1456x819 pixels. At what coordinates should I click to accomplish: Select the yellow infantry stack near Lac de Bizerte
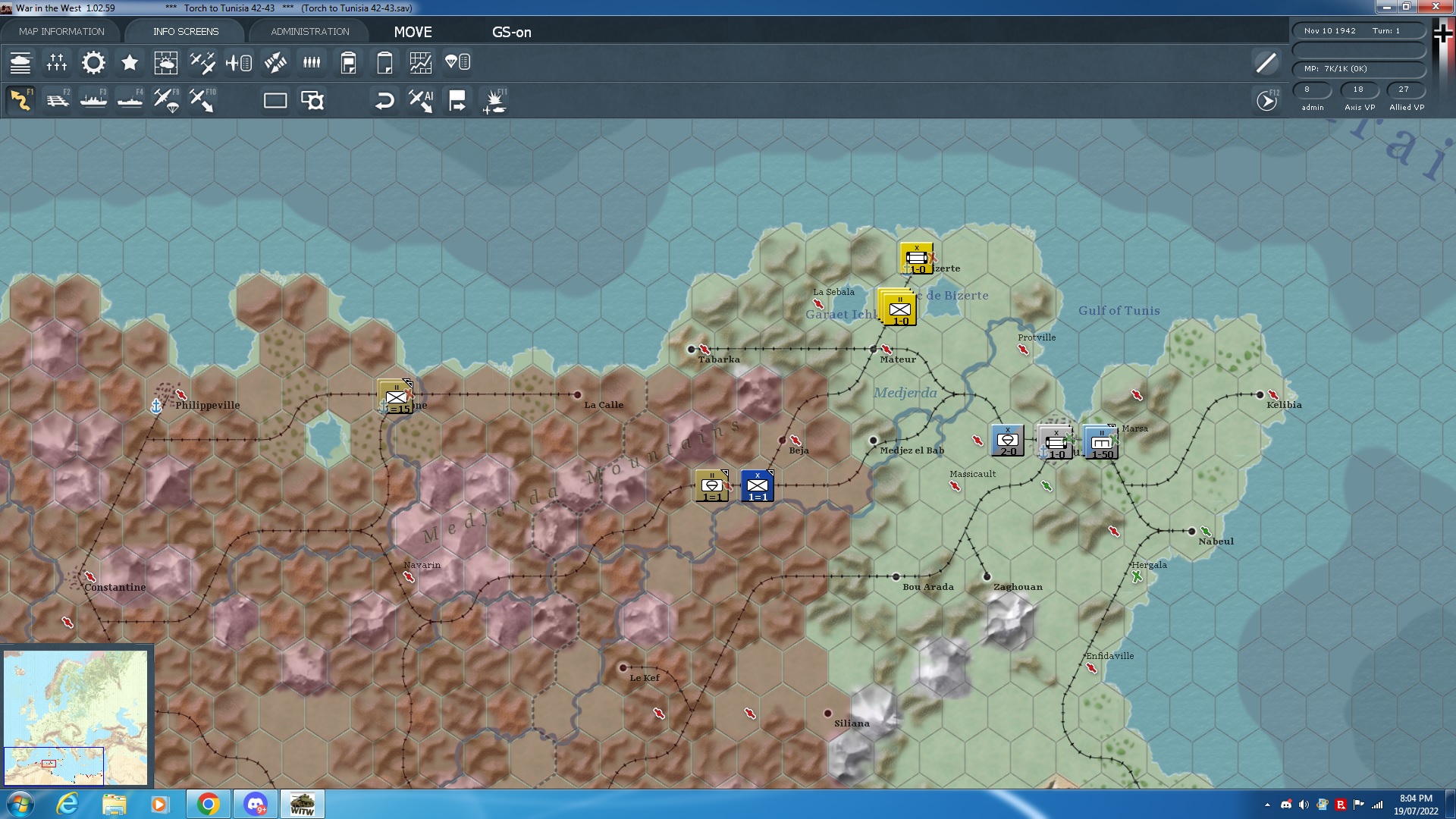coord(899,309)
